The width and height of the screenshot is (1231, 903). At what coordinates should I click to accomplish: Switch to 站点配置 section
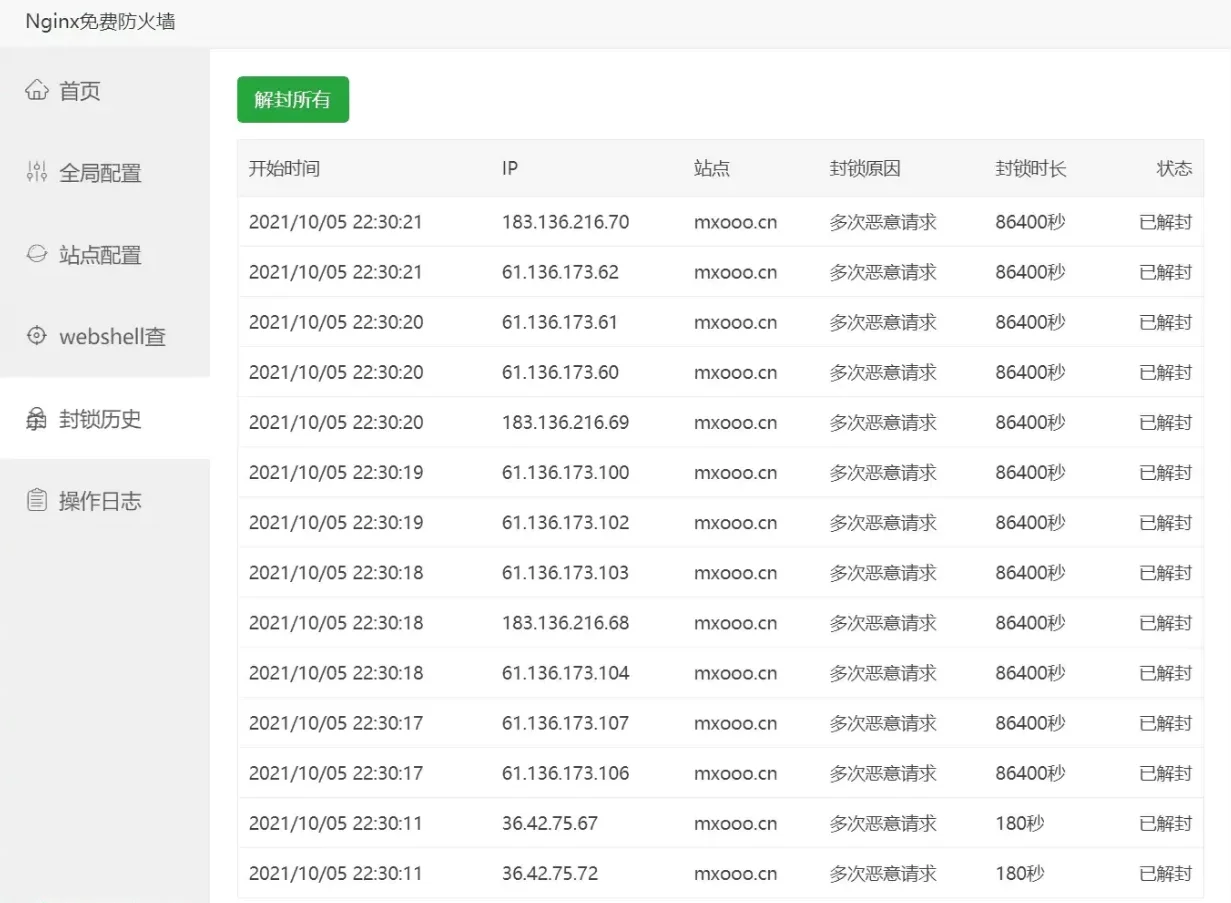pyautogui.click(x=100, y=255)
